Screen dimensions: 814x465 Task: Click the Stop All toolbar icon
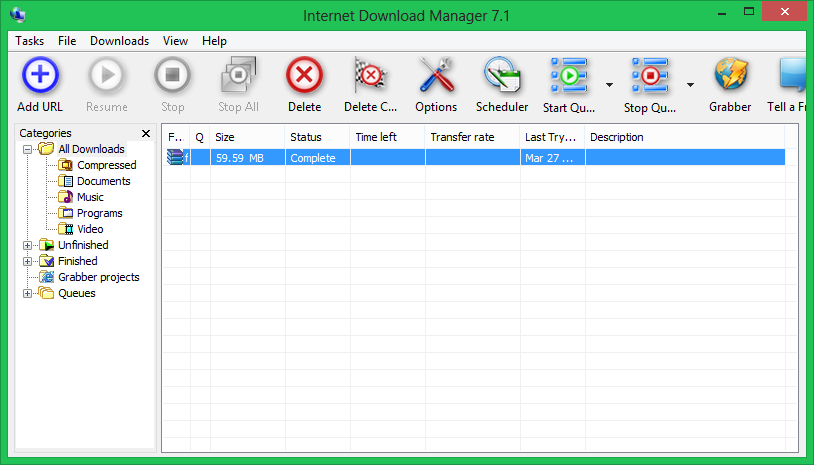point(238,75)
